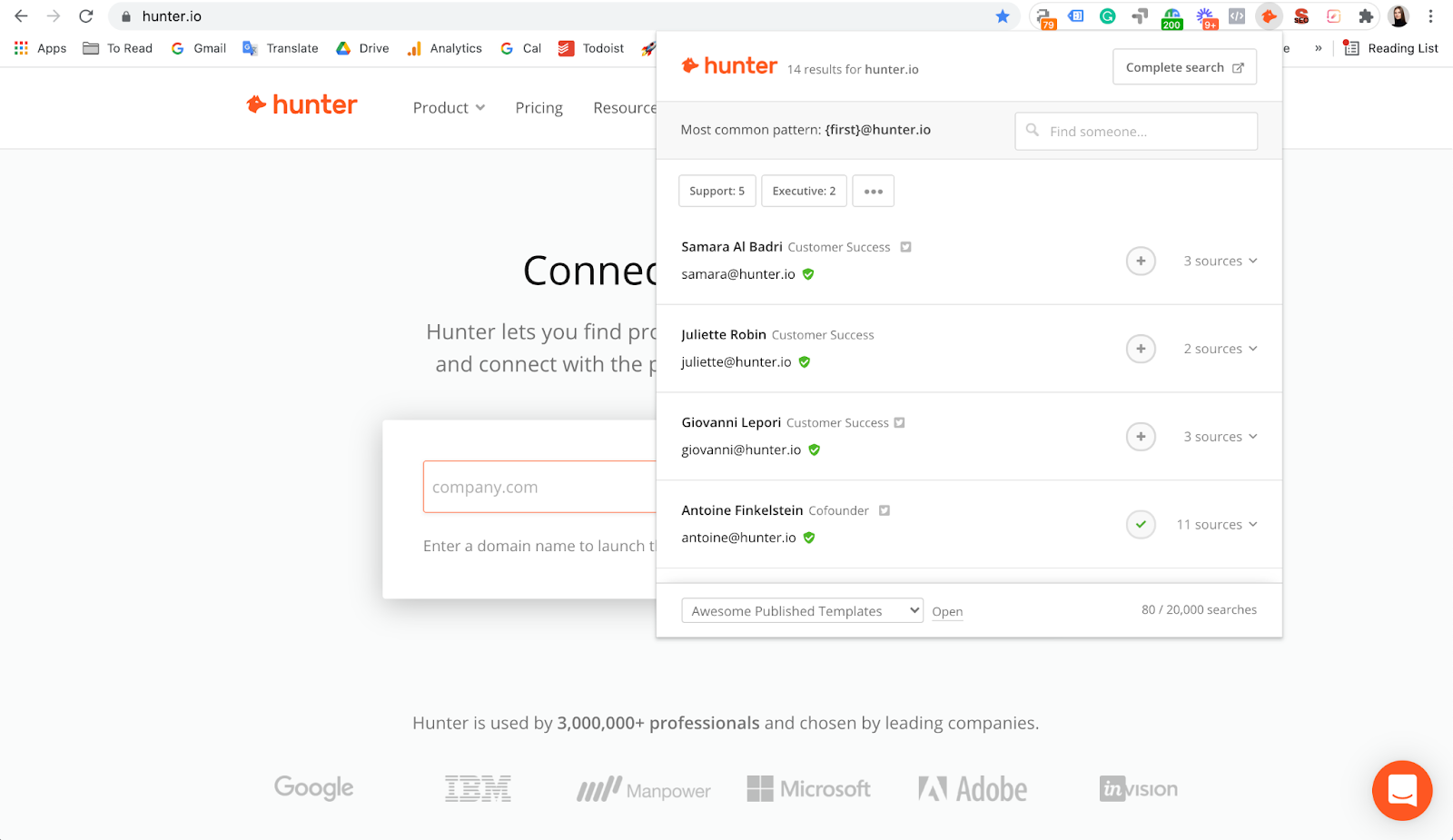Click the bookmark star in address bar
Screen dimensions: 1453x840
[1003, 16]
